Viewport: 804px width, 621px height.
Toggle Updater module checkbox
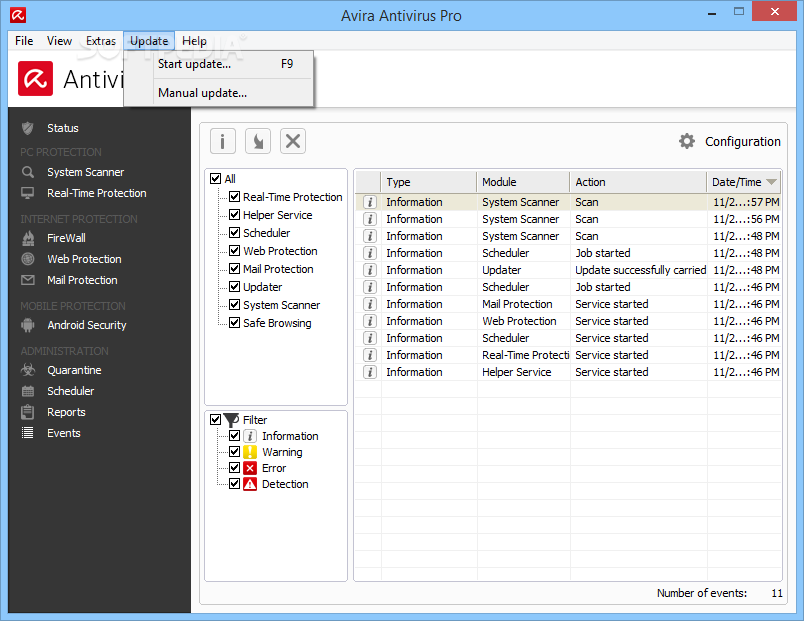234,286
